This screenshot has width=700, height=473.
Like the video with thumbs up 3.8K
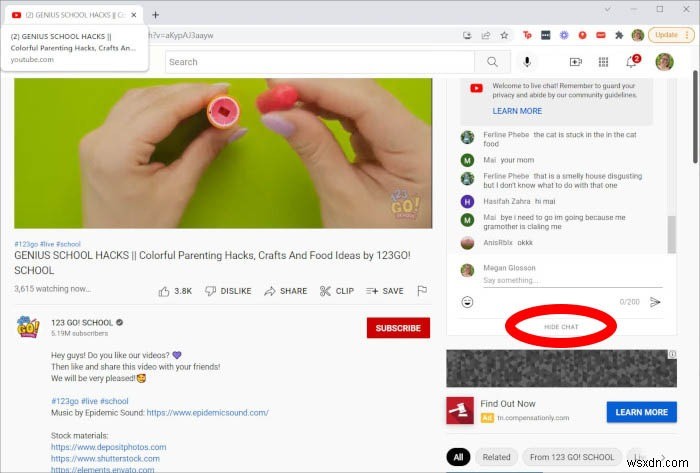coord(175,291)
